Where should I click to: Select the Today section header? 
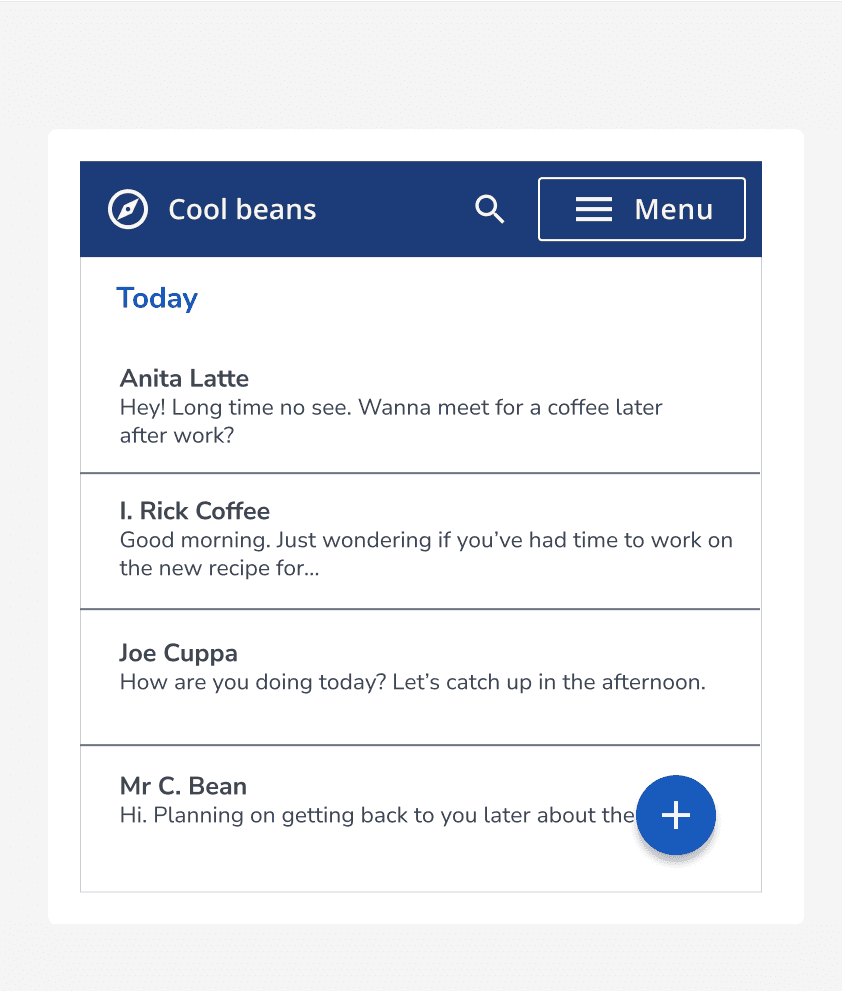157,297
